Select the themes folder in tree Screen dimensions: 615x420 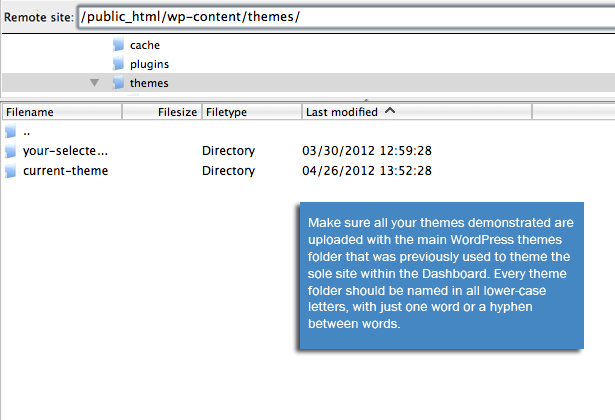point(149,83)
